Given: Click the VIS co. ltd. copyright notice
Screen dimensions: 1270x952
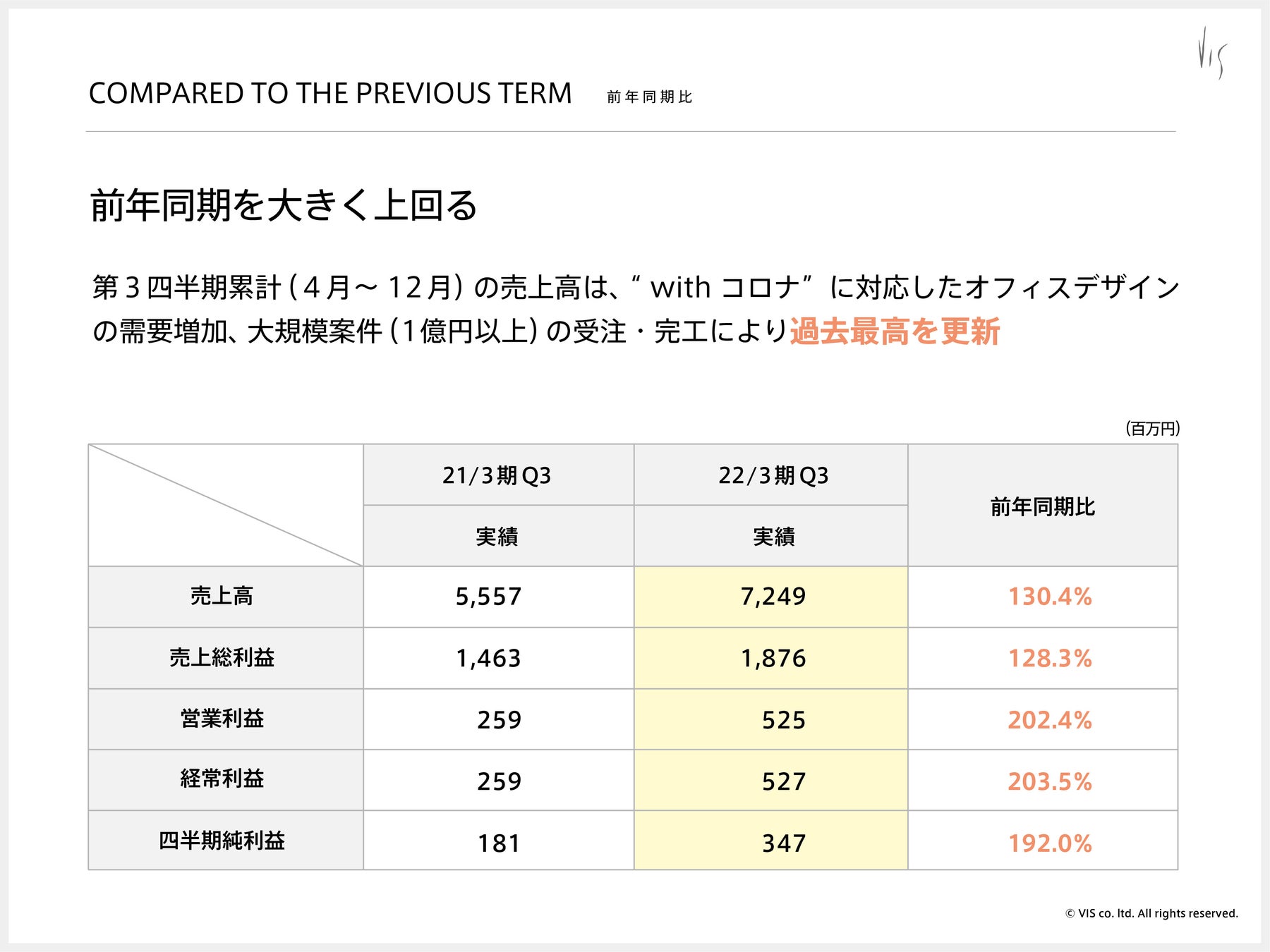Looking at the screenshot, I should (x=1151, y=913).
